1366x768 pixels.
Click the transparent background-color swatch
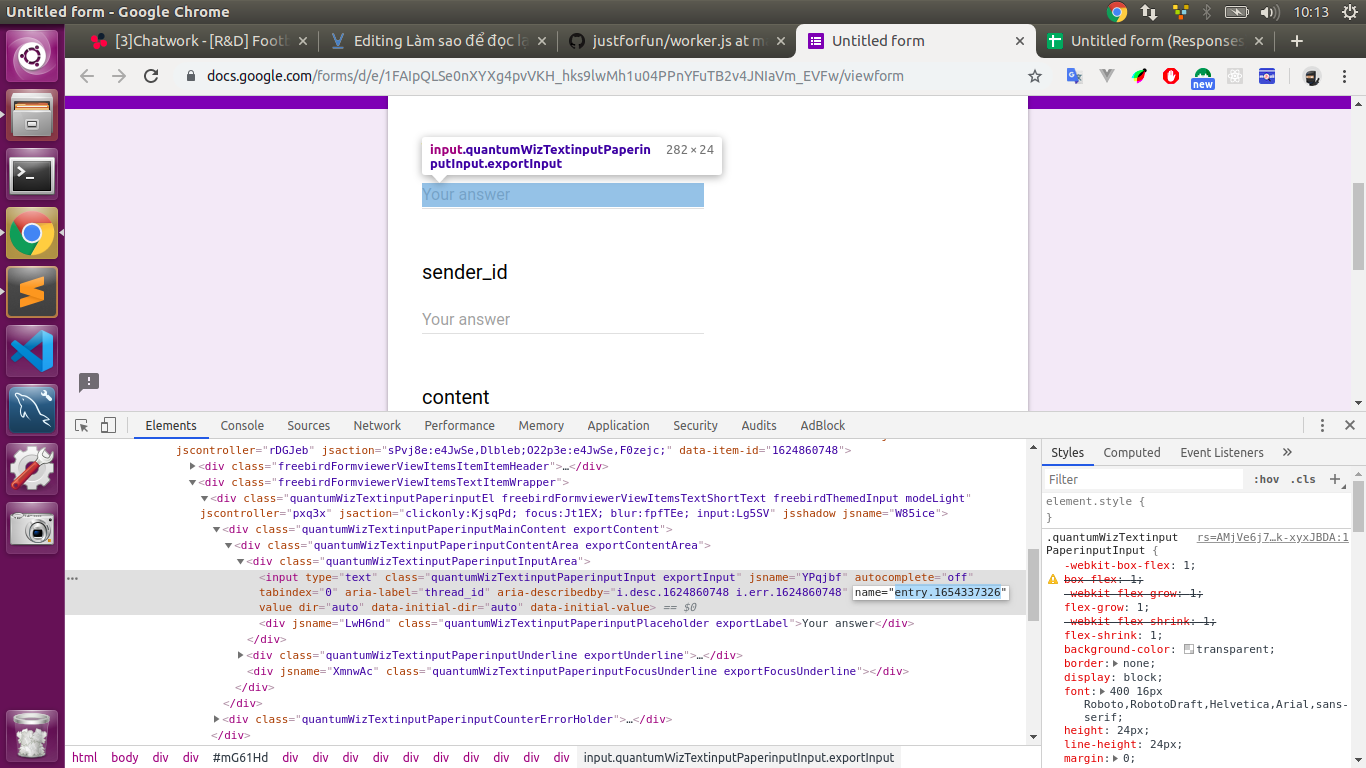tap(1188, 649)
